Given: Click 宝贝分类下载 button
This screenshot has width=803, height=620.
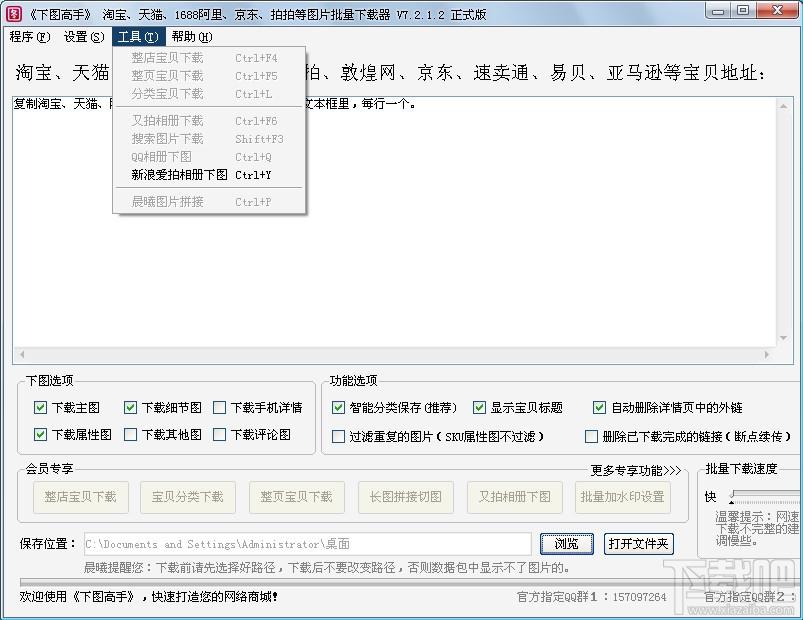Looking at the screenshot, I should pyautogui.click(x=187, y=497).
